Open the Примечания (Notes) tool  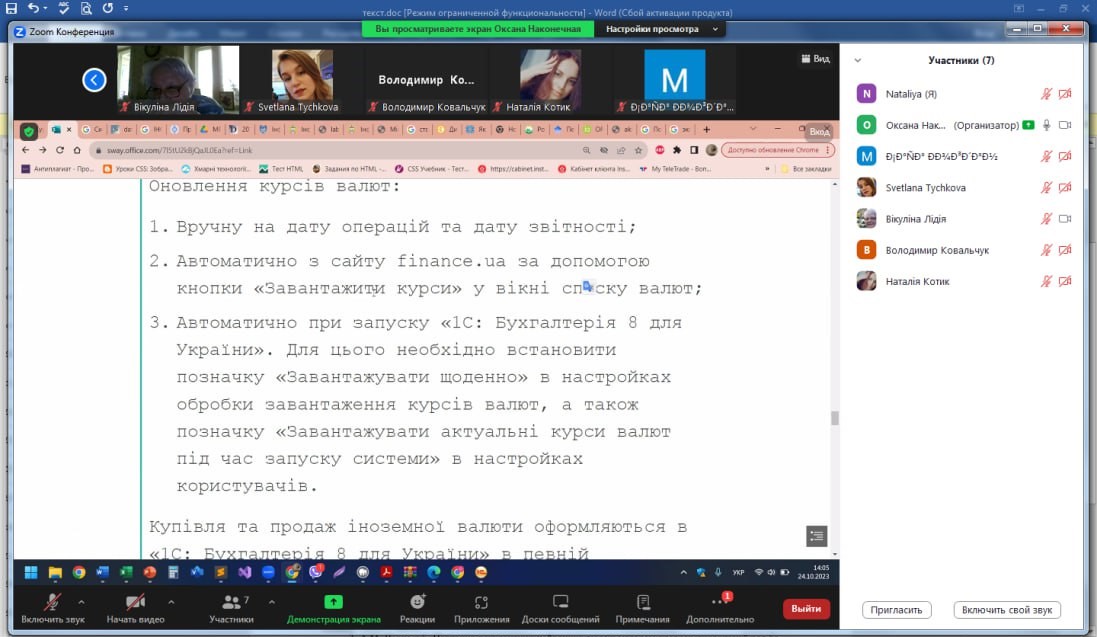click(x=643, y=607)
